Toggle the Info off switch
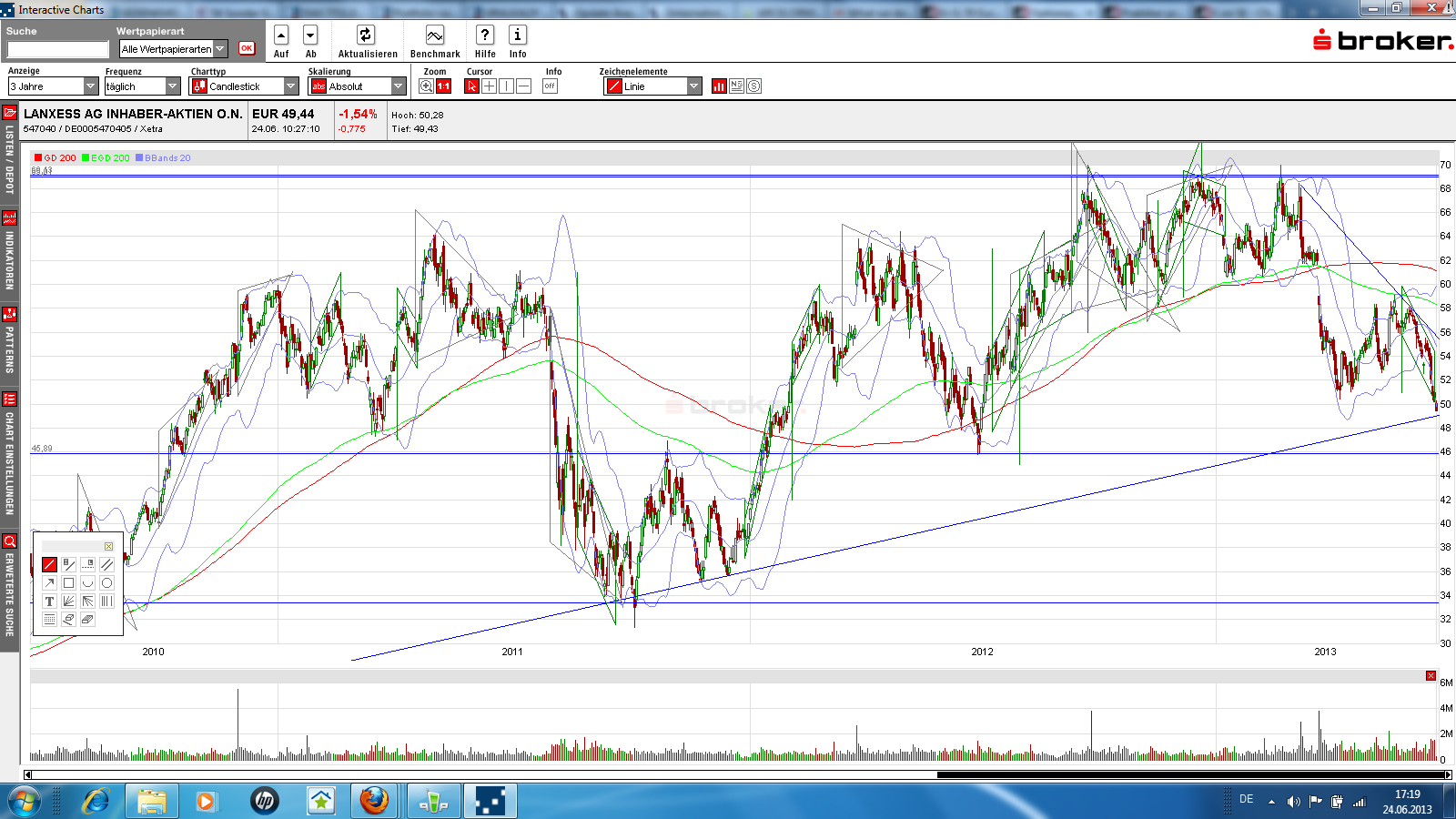Screen dimensions: 1456x819 (550, 86)
